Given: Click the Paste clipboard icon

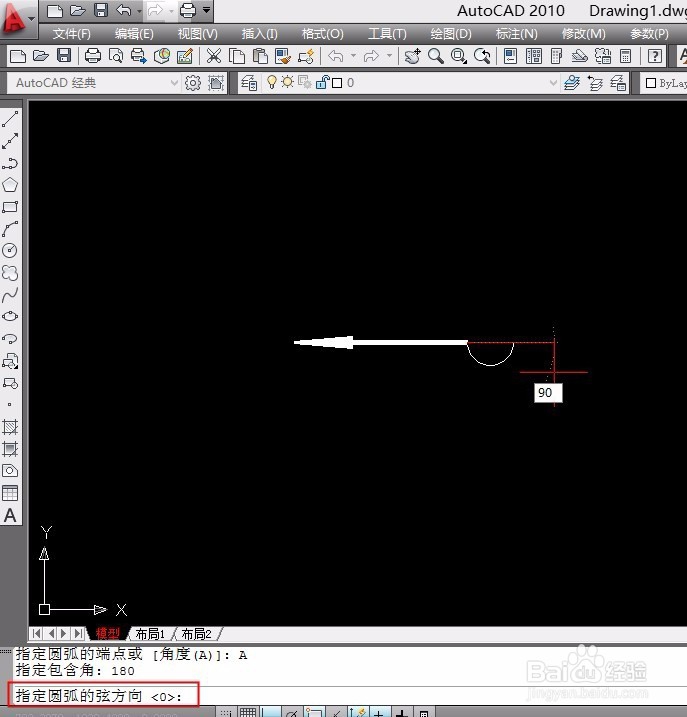Looking at the screenshot, I should pyautogui.click(x=260, y=56).
